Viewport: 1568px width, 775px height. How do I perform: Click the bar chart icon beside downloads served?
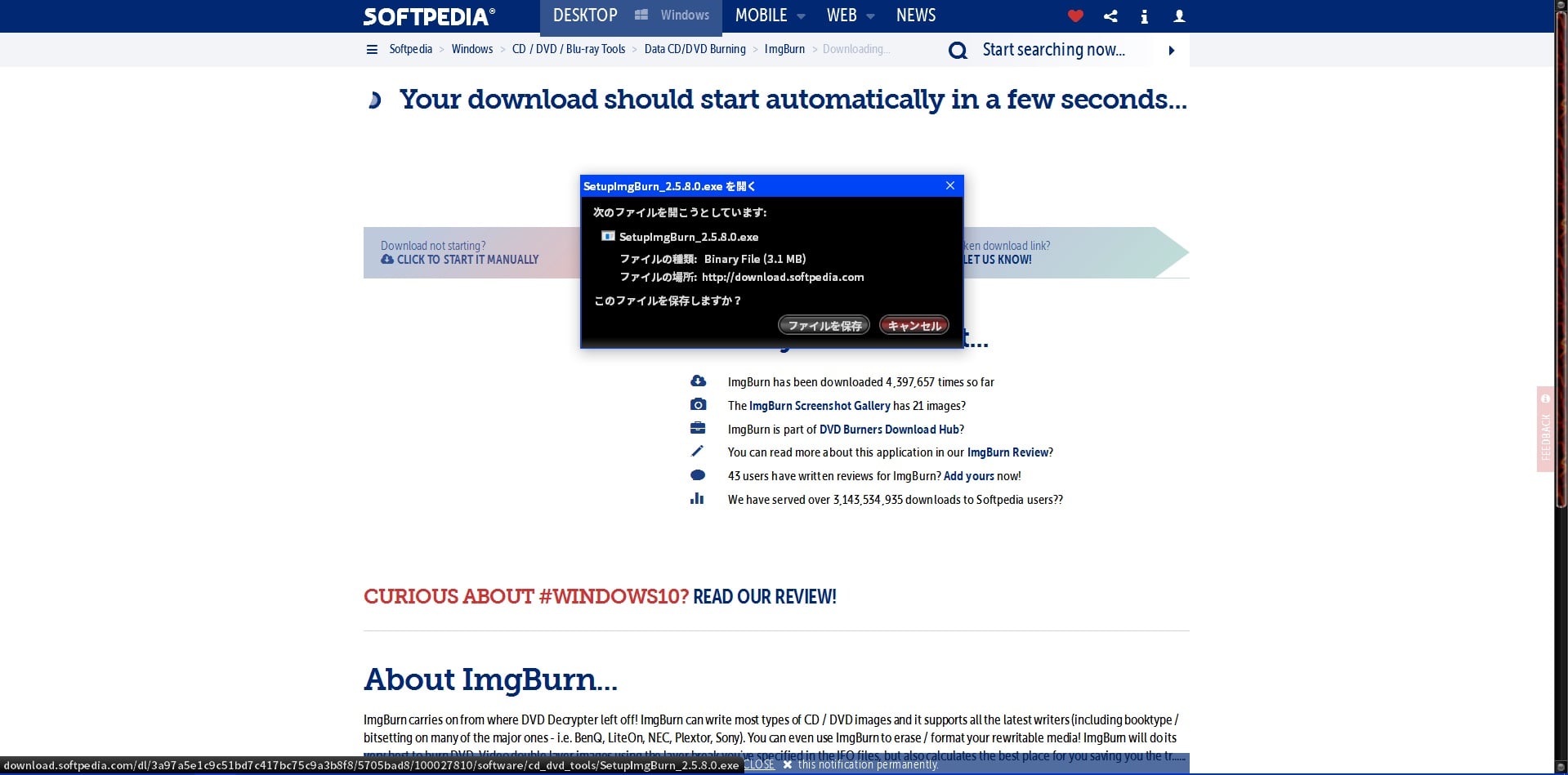697,498
